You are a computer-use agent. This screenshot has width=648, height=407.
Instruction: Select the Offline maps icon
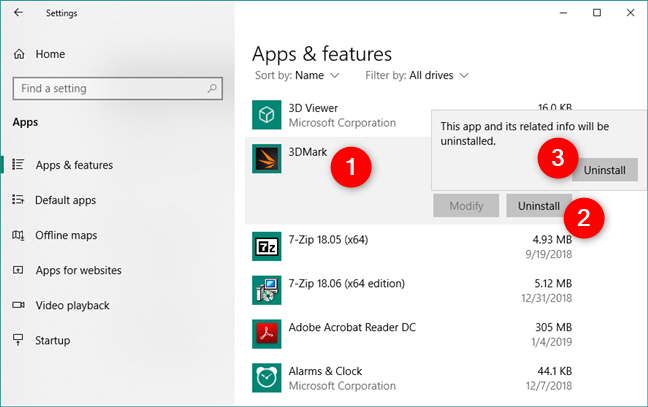18,235
